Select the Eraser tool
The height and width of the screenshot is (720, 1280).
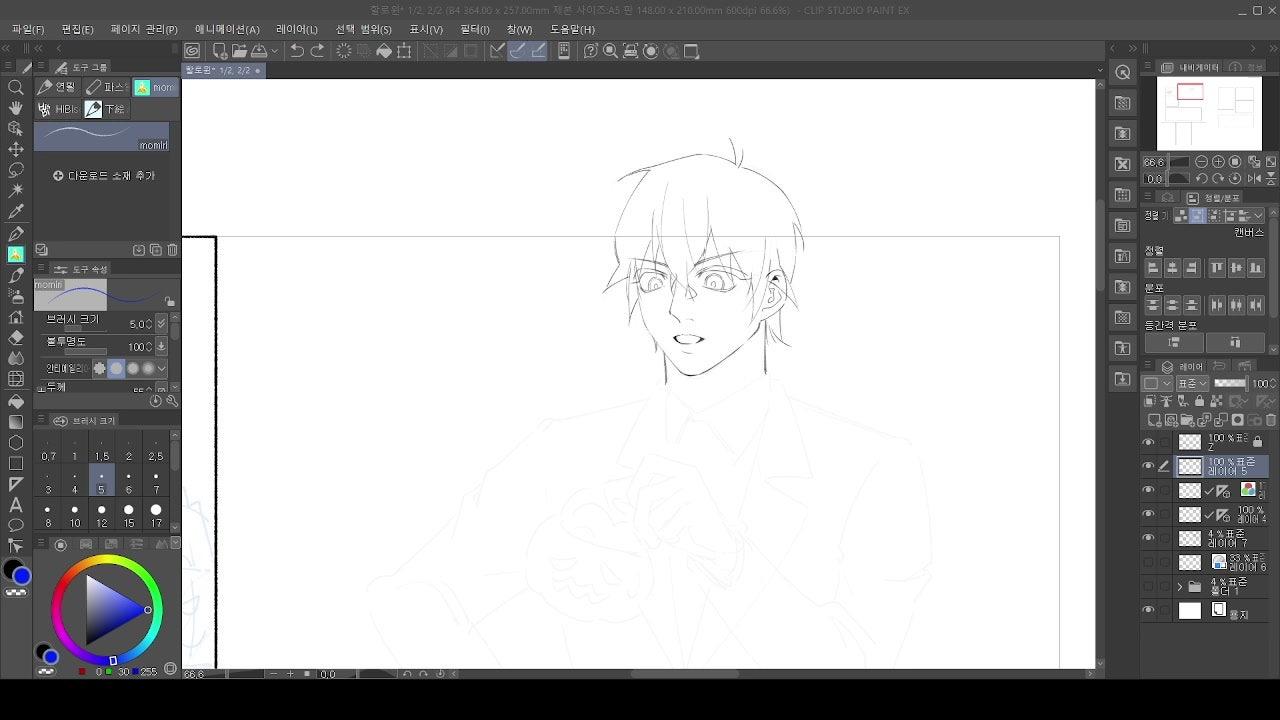[x=16, y=338]
